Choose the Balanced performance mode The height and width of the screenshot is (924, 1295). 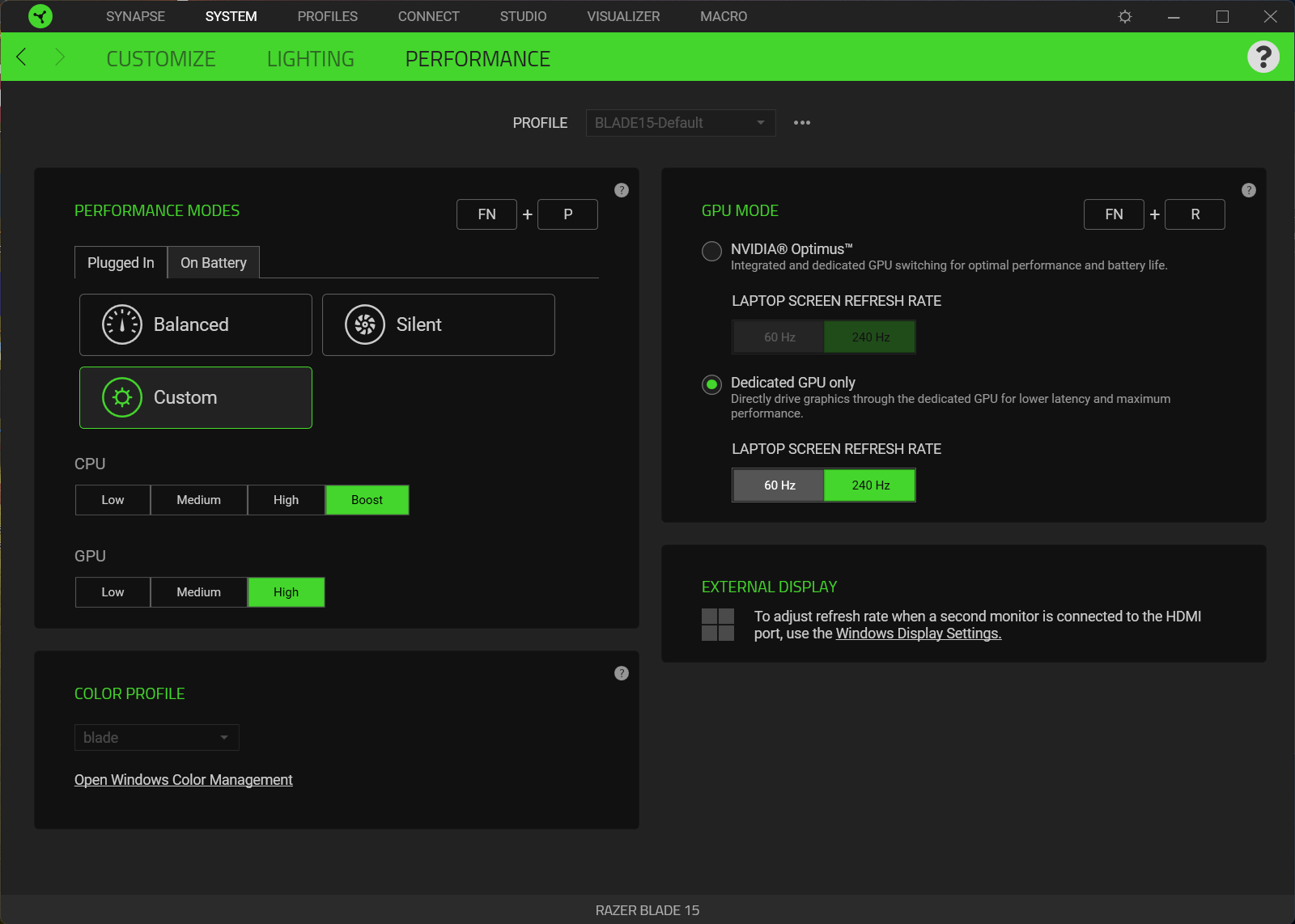tap(196, 324)
